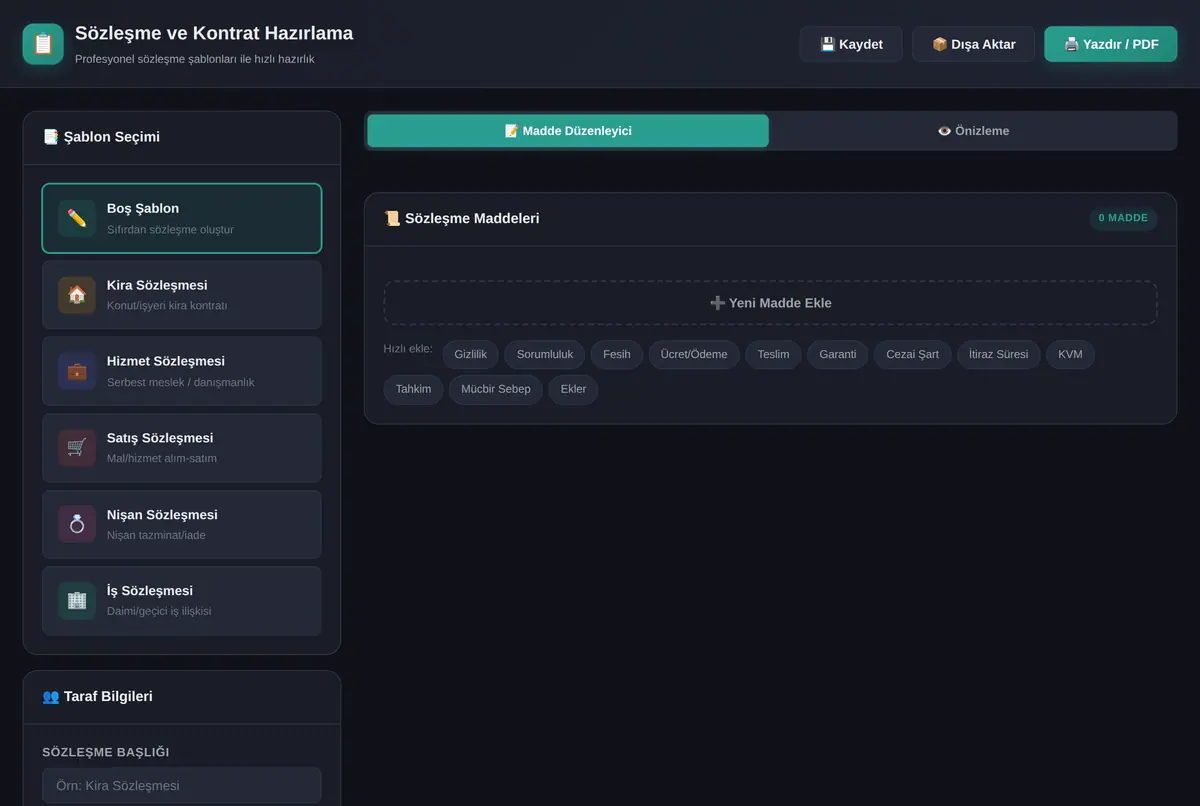Switch to the Madde Düzenleyici tab
The height and width of the screenshot is (806, 1200).
tap(568, 131)
